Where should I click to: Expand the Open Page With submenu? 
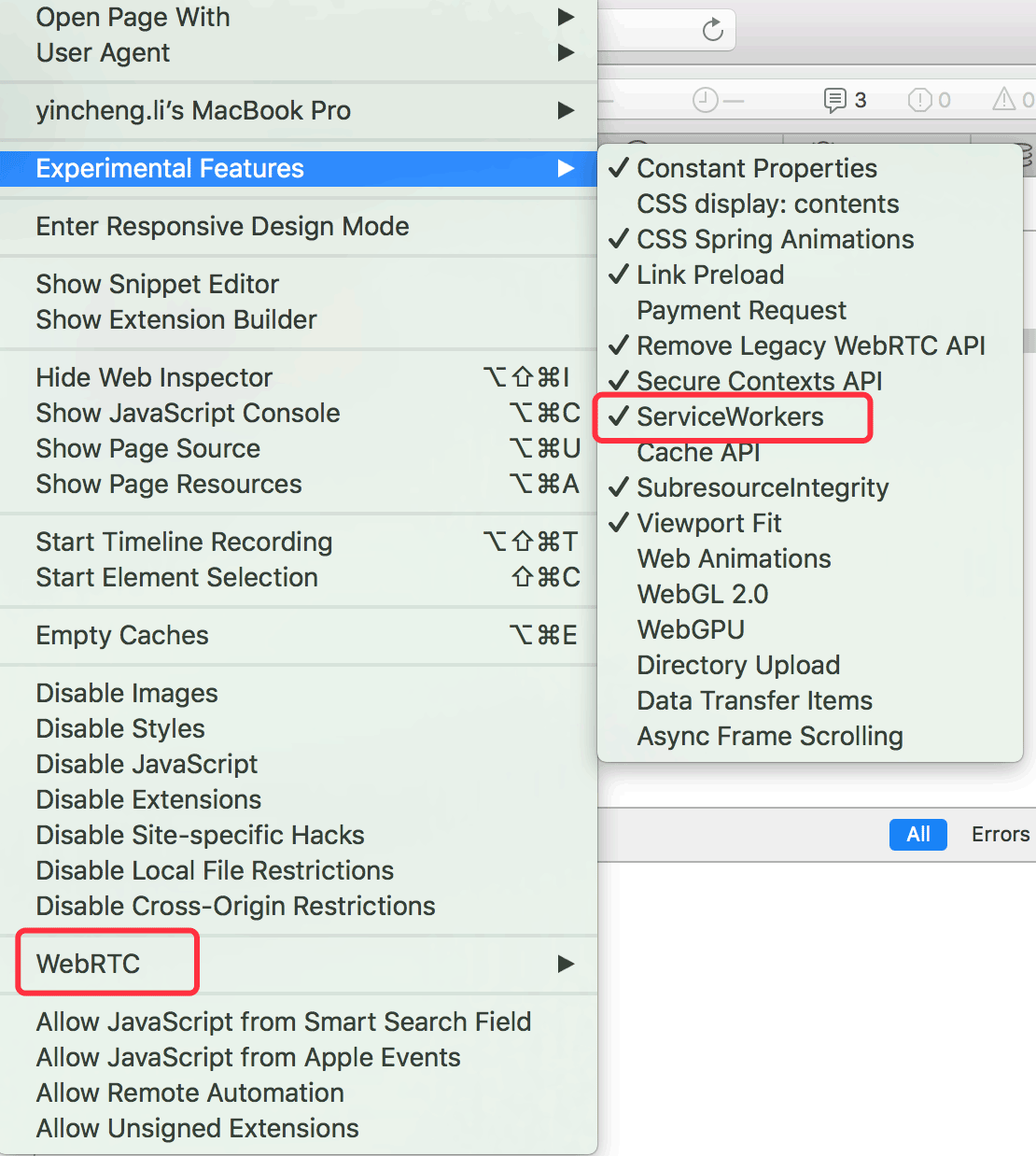tap(299, 17)
